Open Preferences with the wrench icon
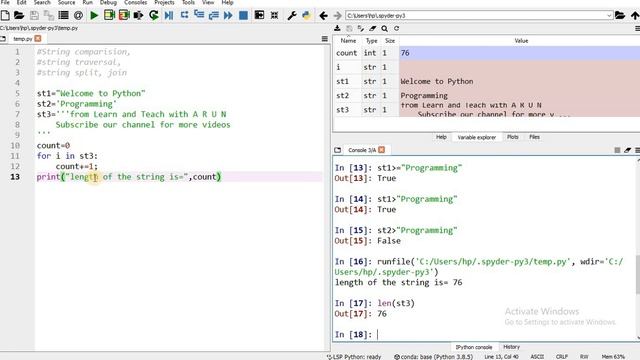Viewport: 640px width, 360px height. pyautogui.click(x=291, y=16)
